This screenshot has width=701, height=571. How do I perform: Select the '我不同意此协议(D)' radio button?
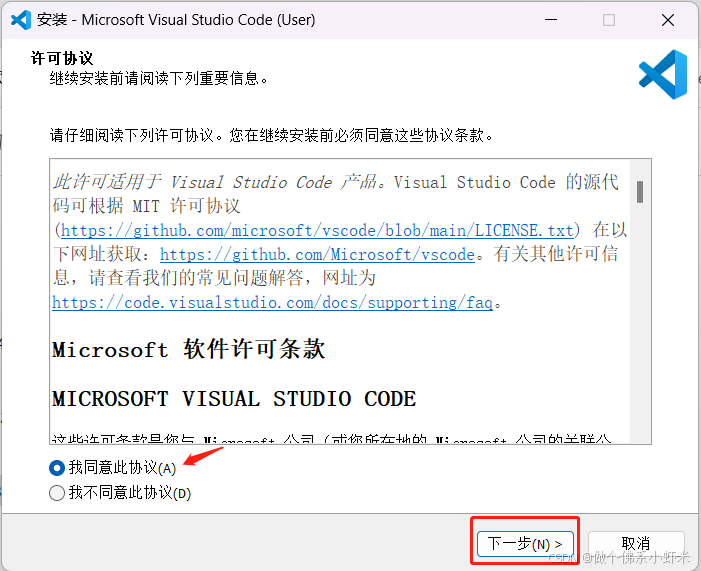pos(57,493)
